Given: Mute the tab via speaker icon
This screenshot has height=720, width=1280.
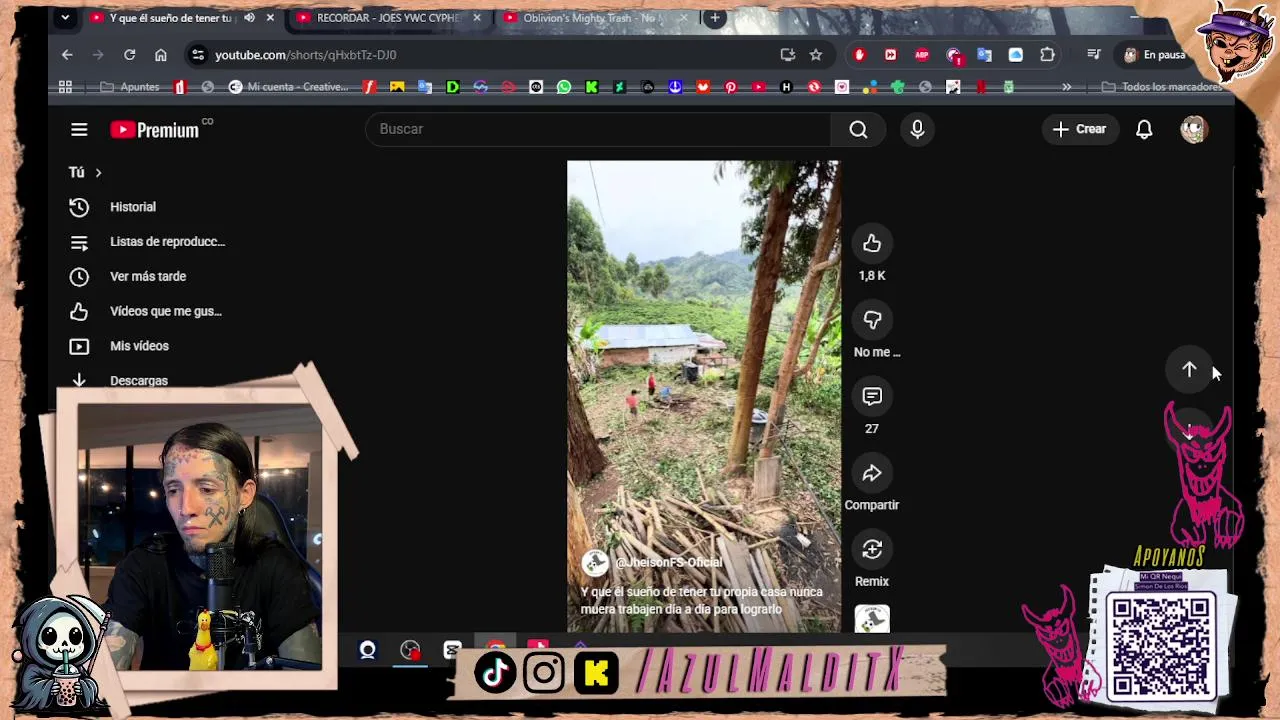Looking at the screenshot, I should (249, 18).
